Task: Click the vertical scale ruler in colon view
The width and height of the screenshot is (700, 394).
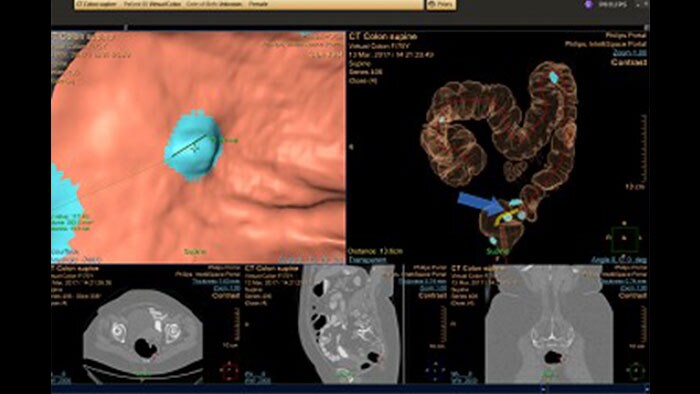Action: click(643, 148)
